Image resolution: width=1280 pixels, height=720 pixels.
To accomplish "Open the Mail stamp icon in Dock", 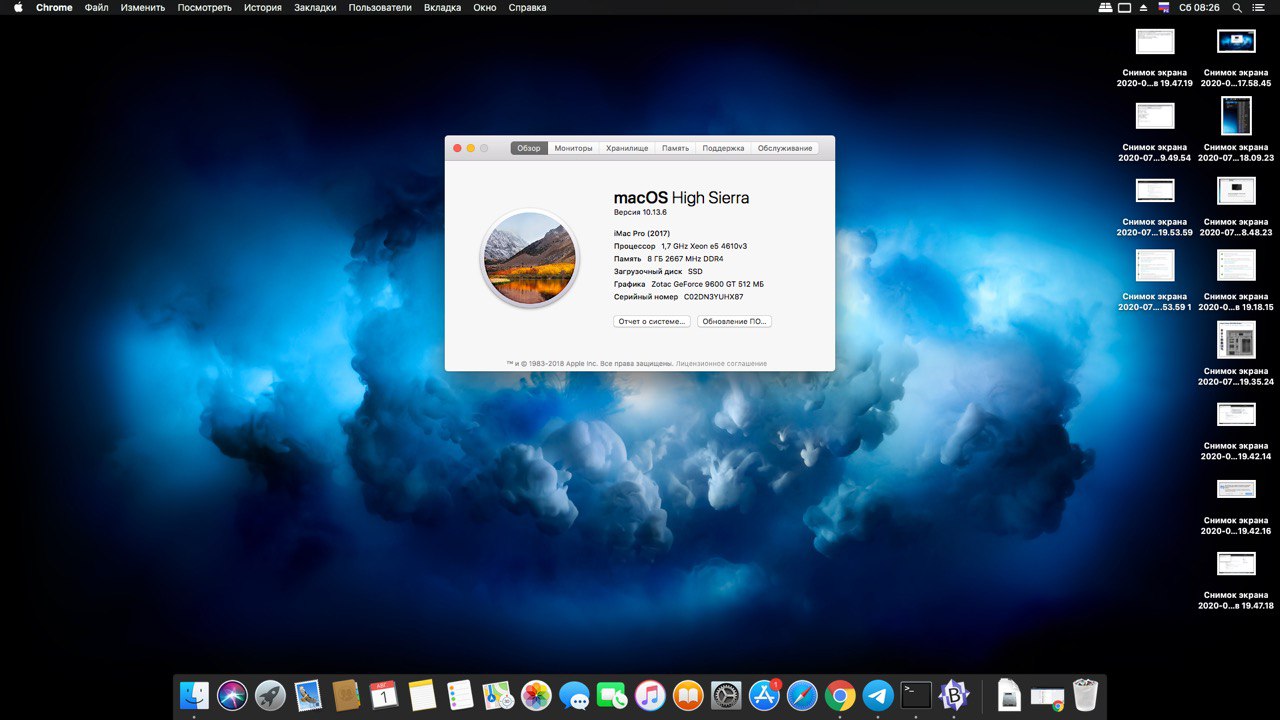I will tap(308, 695).
